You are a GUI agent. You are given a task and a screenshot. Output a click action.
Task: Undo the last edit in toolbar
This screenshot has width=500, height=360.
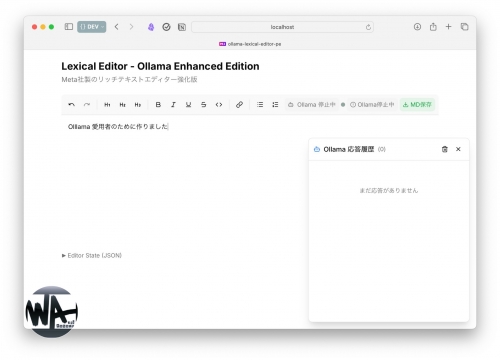pos(71,105)
